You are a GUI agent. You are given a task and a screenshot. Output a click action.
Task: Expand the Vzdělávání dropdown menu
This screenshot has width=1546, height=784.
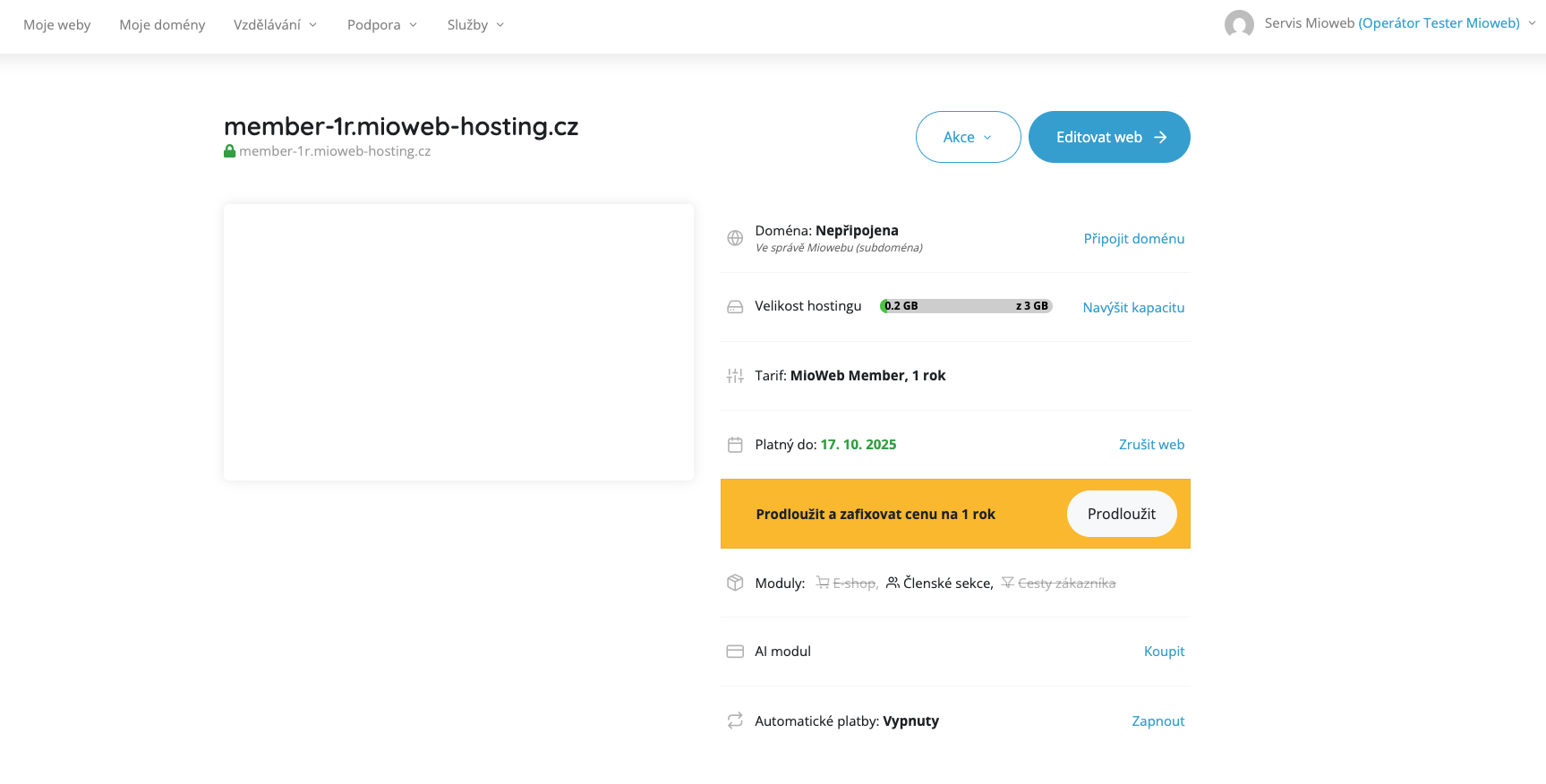(x=275, y=25)
